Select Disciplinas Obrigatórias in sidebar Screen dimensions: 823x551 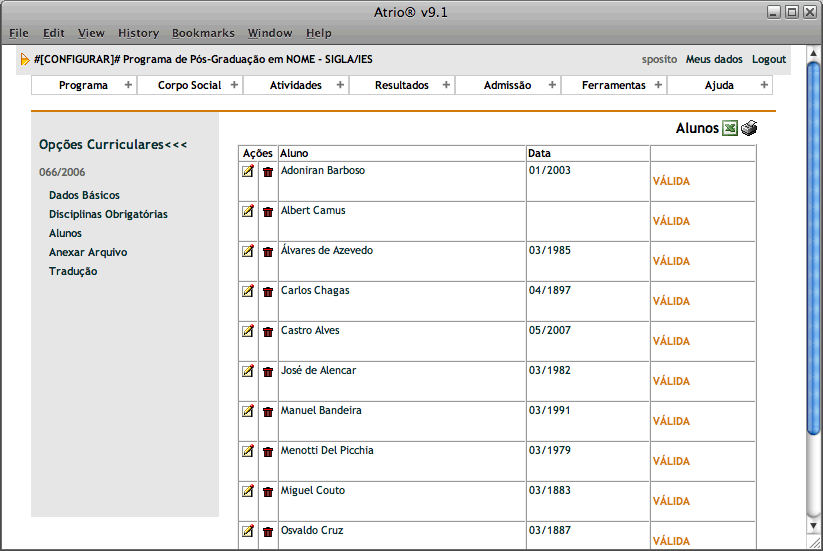tap(108, 214)
